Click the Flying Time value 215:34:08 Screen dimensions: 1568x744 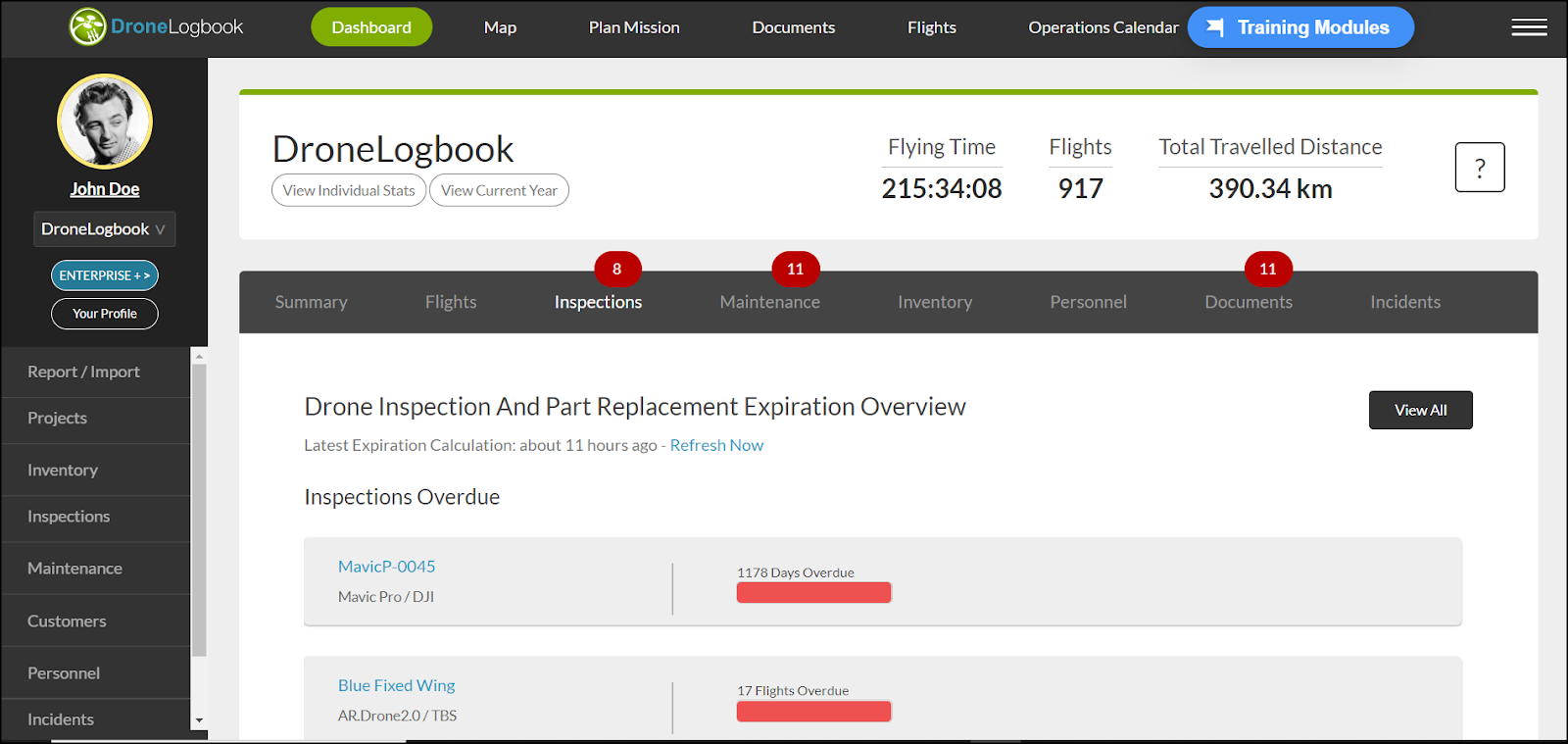942,188
